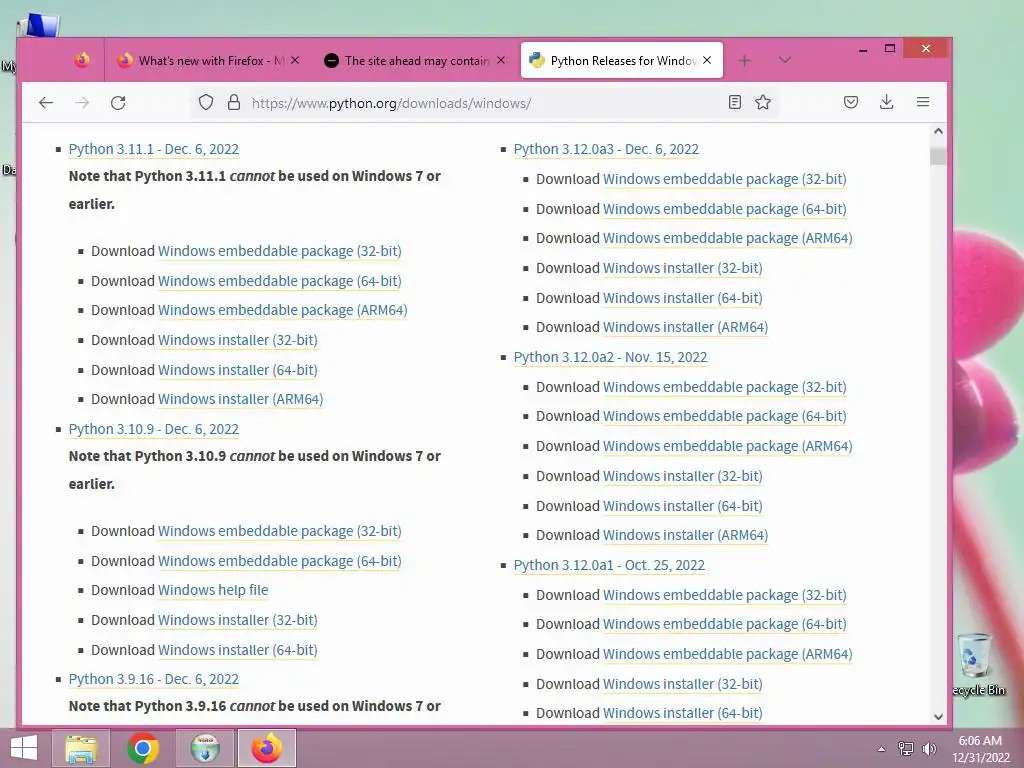The width and height of the screenshot is (1024, 768).
Task: Download Python 3.12.0a1 embeddable package (64-bit)
Action: pyautogui.click(x=724, y=624)
